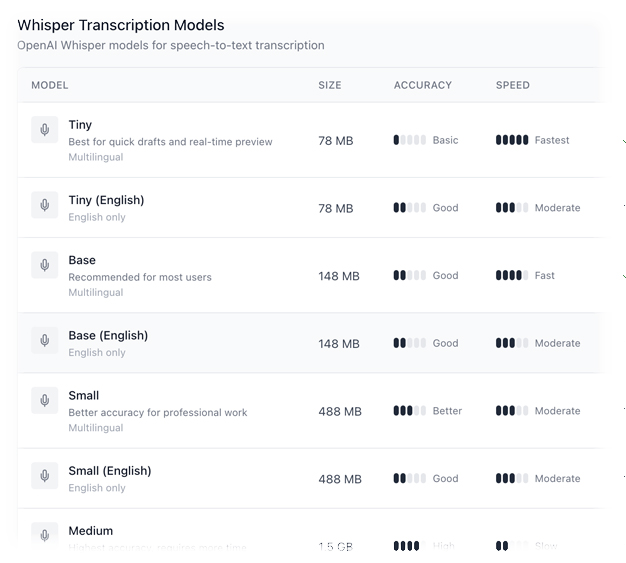Click the Medium model microphone icon

[x=44, y=535]
